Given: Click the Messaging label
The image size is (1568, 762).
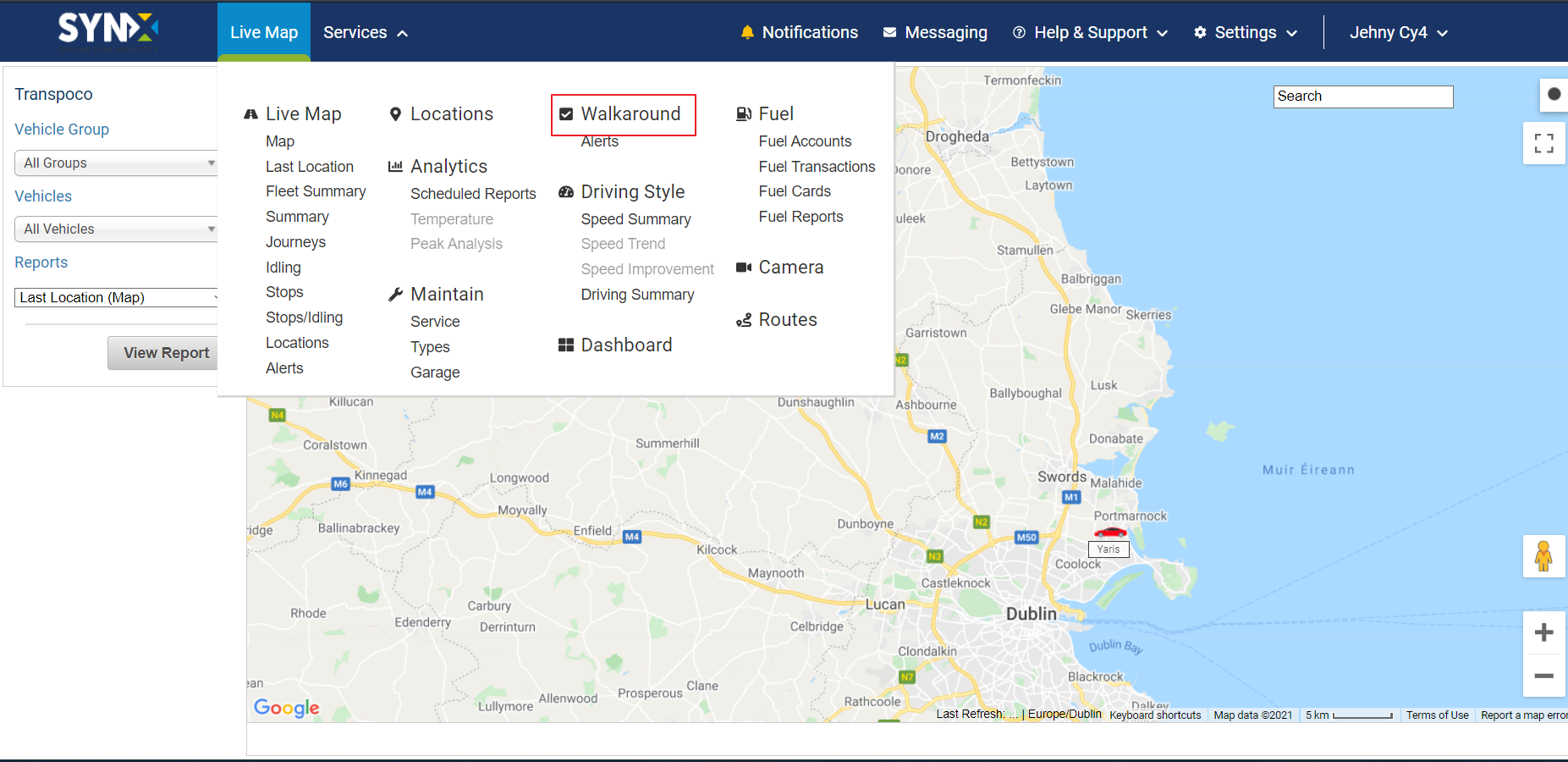Looking at the screenshot, I should [946, 32].
